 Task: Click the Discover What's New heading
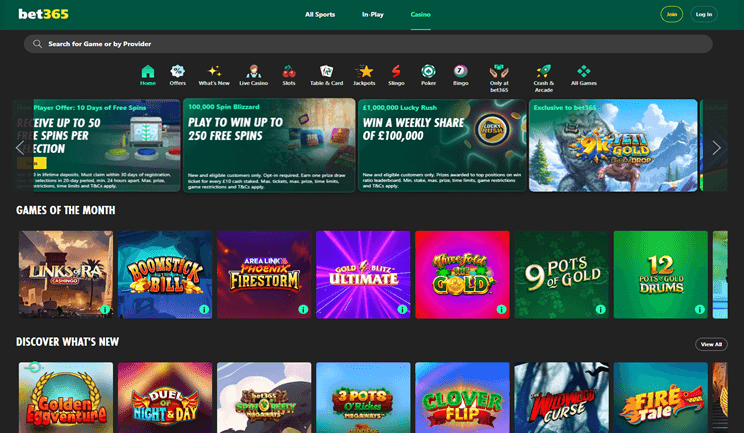click(67, 342)
